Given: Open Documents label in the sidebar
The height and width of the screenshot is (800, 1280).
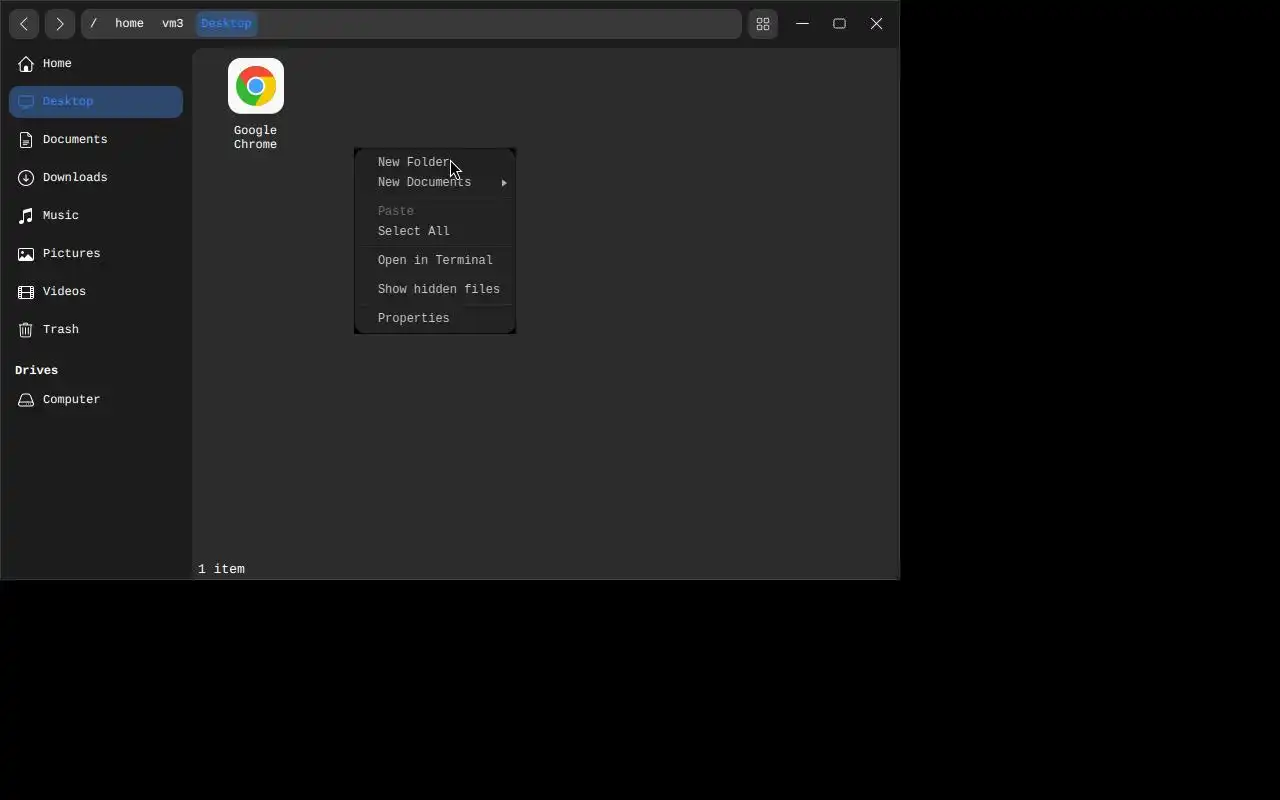Looking at the screenshot, I should coord(75,140).
